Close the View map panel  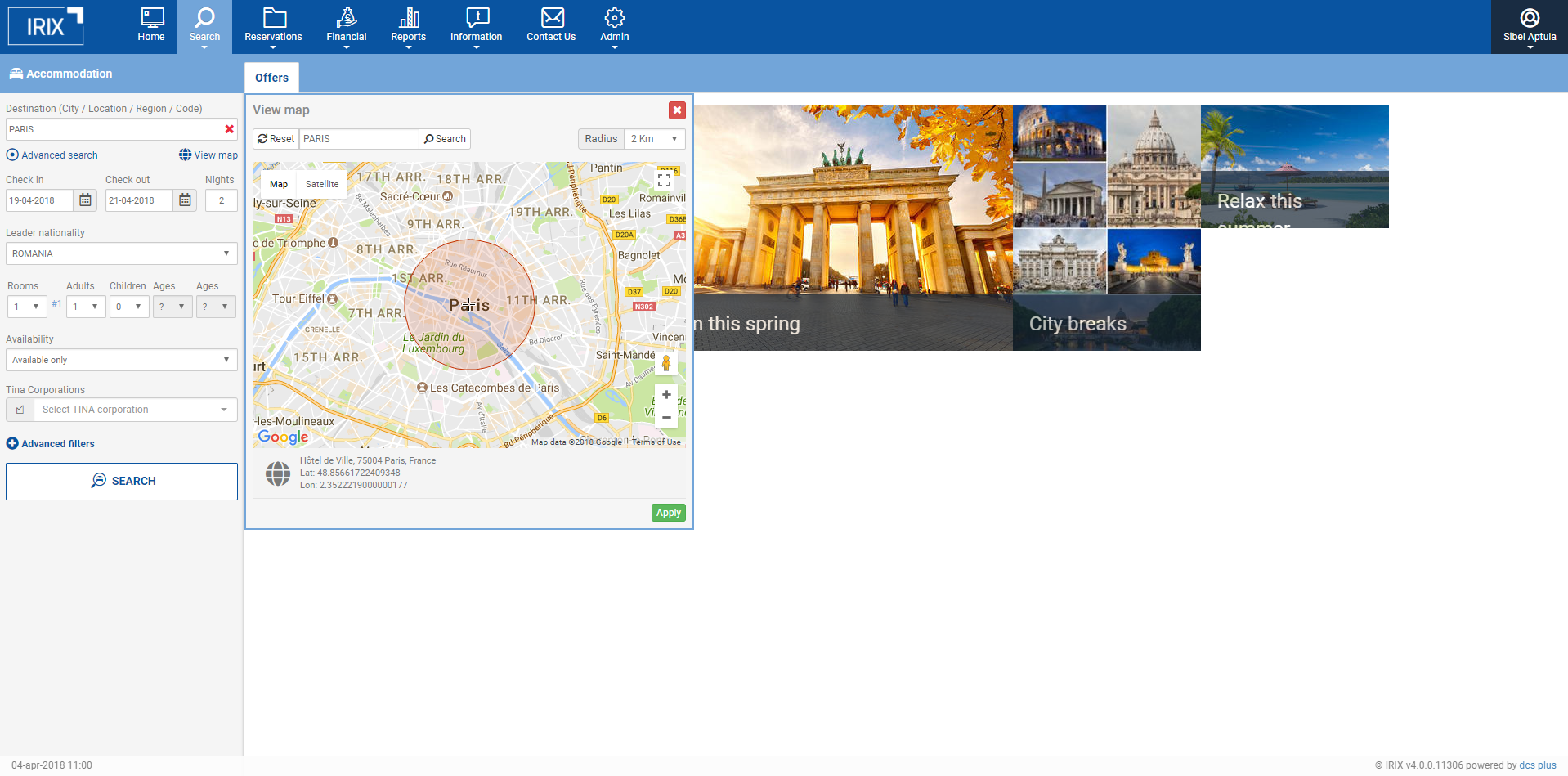(676, 110)
